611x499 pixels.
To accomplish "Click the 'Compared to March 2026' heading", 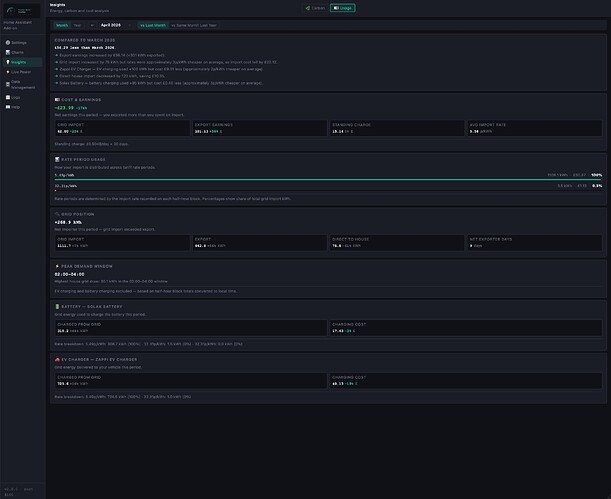I will coord(85,40).
